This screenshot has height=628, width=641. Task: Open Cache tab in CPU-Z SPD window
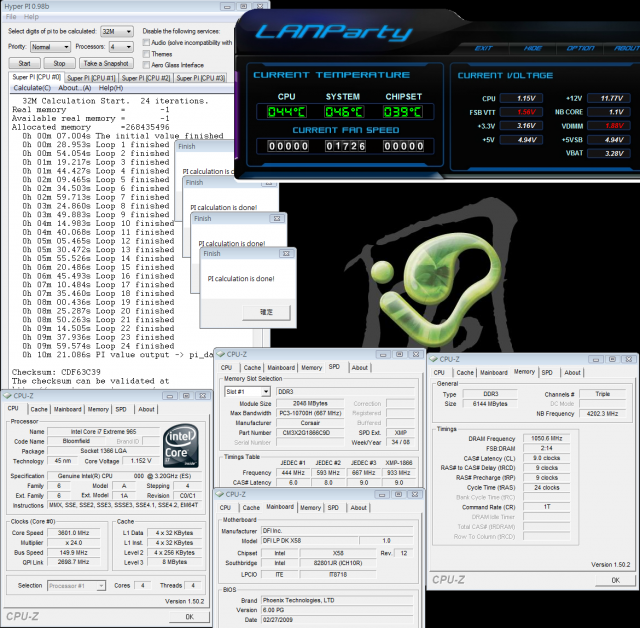(x=252, y=368)
